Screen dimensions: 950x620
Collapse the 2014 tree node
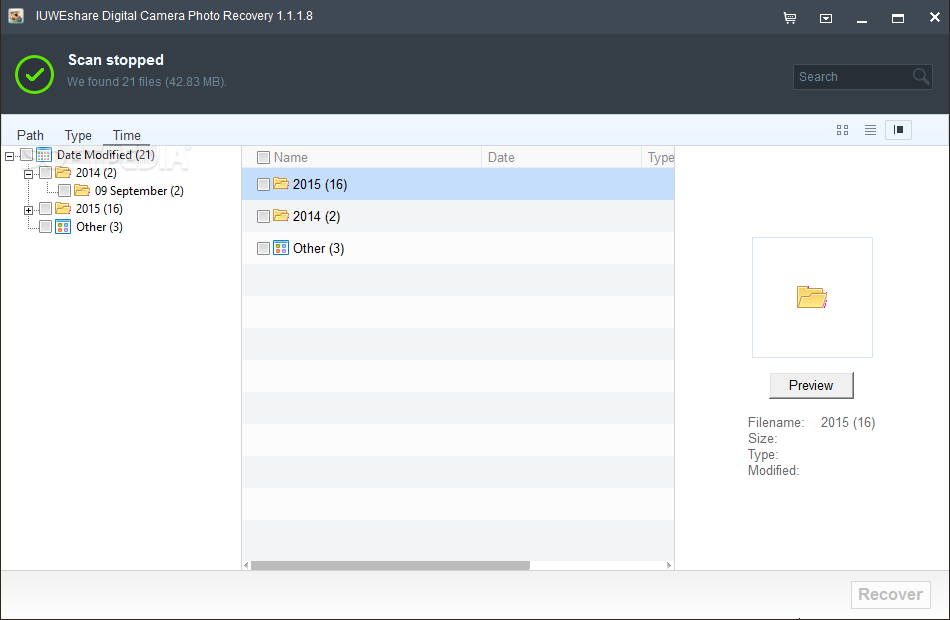[28, 175]
